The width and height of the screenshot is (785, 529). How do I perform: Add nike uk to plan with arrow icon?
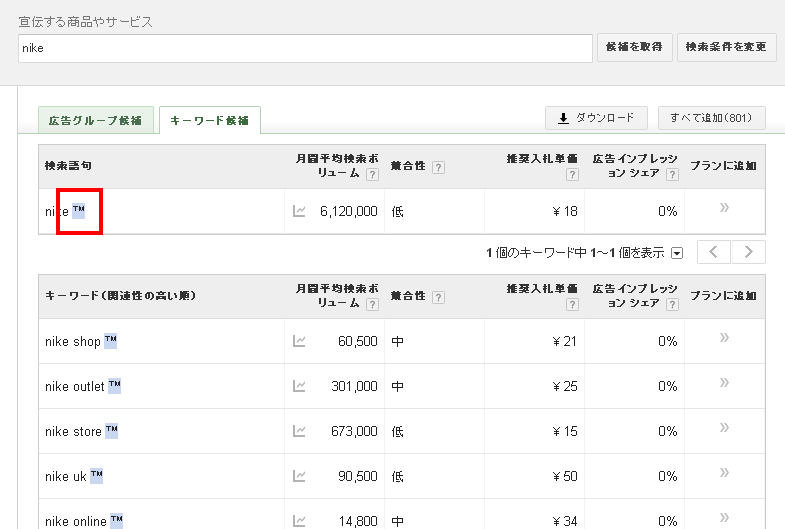coord(724,472)
